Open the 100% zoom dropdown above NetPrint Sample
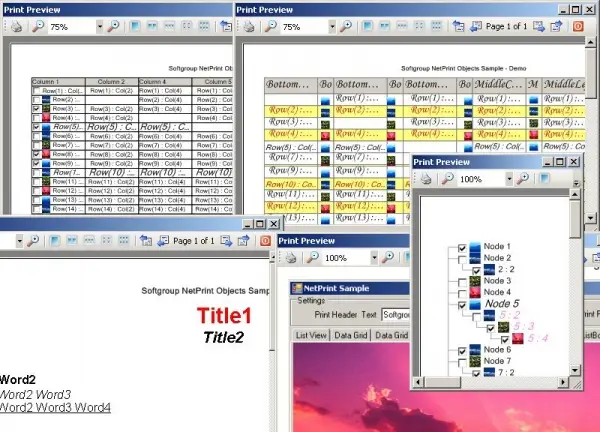The image size is (600, 432). pos(374,258)
